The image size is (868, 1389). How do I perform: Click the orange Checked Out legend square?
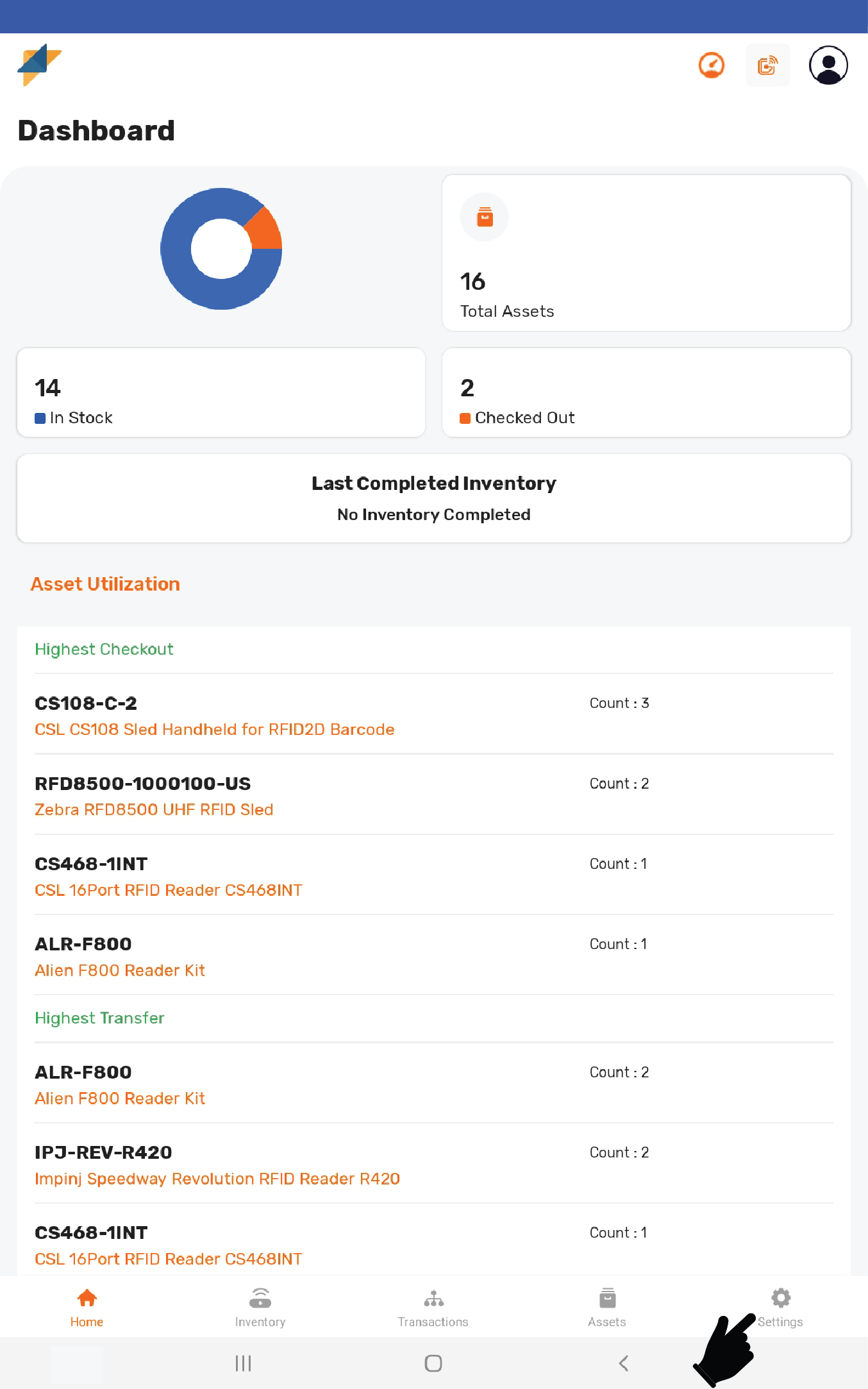click(465, 418)
